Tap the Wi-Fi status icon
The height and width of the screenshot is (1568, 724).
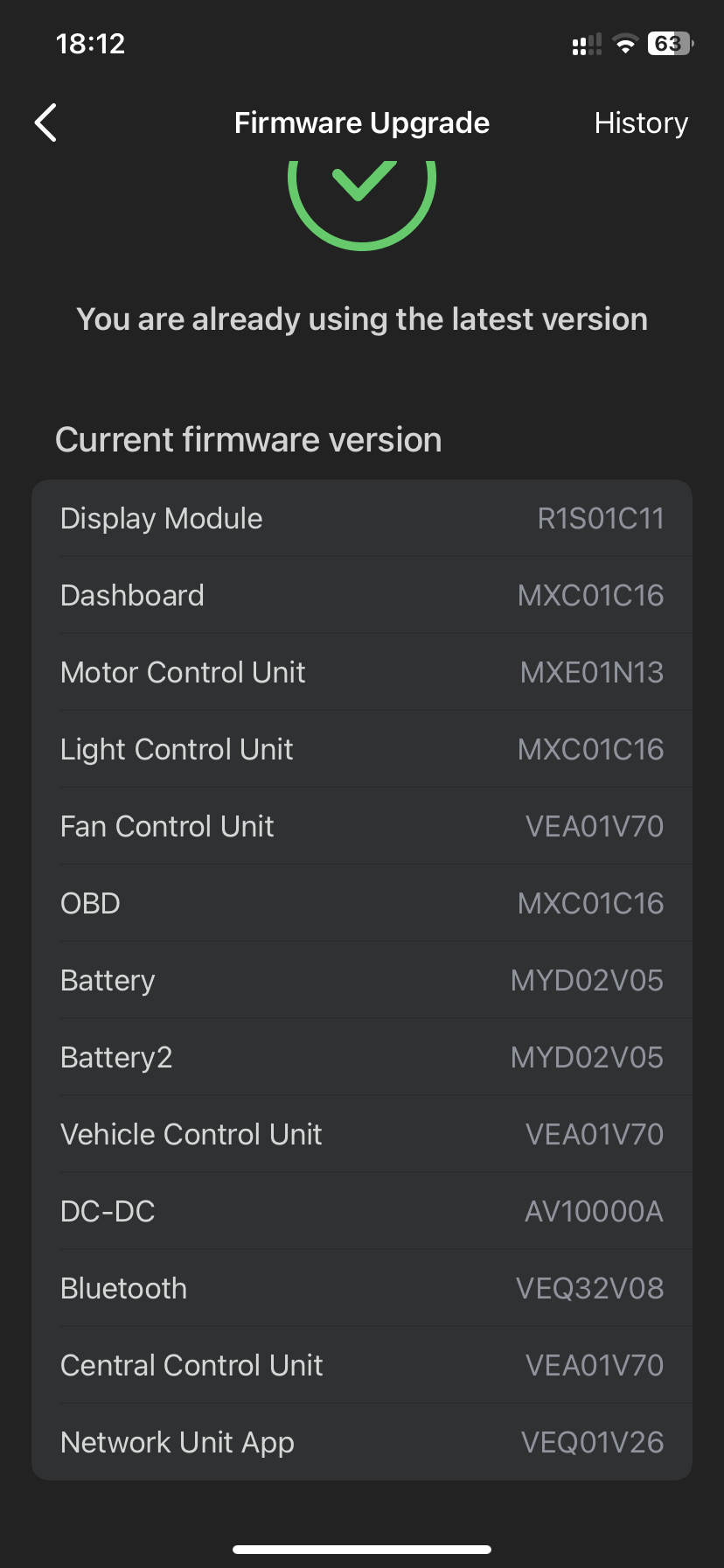pos(625,45)
